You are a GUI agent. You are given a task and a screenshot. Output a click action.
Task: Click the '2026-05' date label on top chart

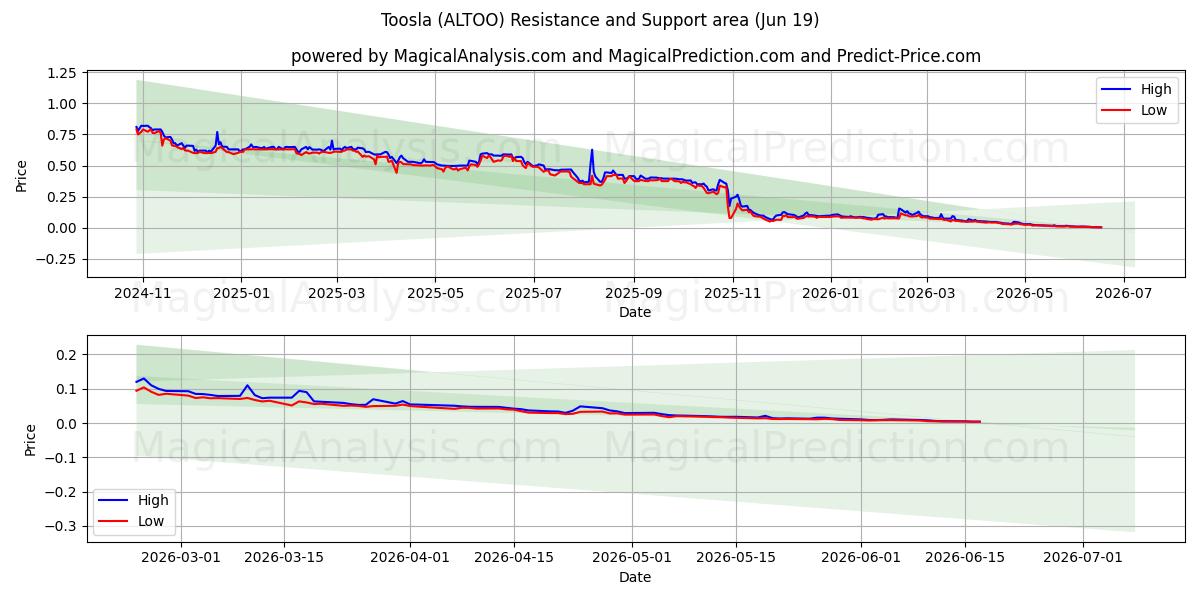coord(1024,294)
